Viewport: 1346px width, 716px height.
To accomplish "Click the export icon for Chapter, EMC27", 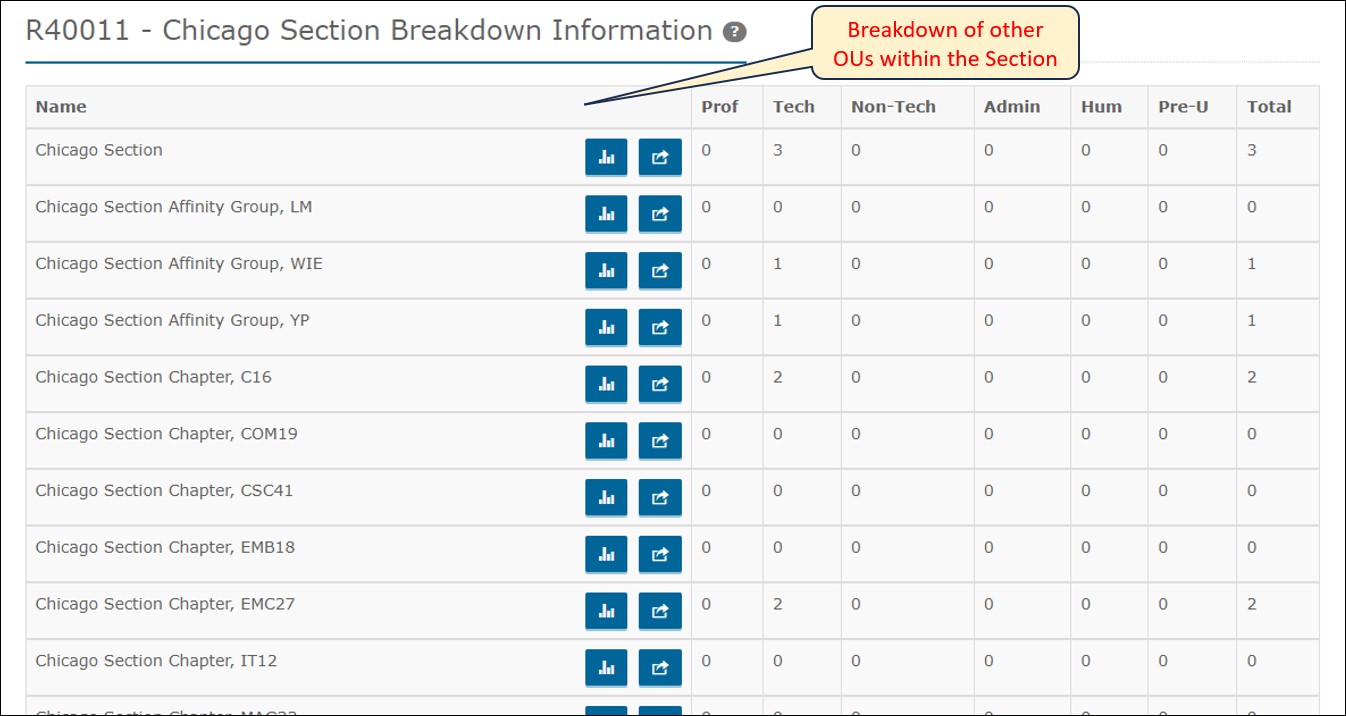I will [x=660, y=611].
